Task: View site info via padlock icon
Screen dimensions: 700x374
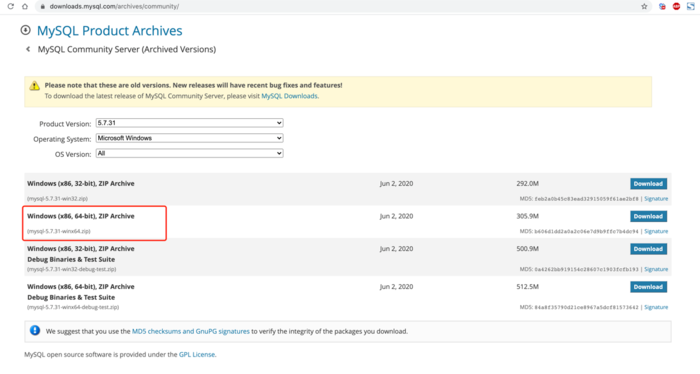Action: tap(42, 6)
